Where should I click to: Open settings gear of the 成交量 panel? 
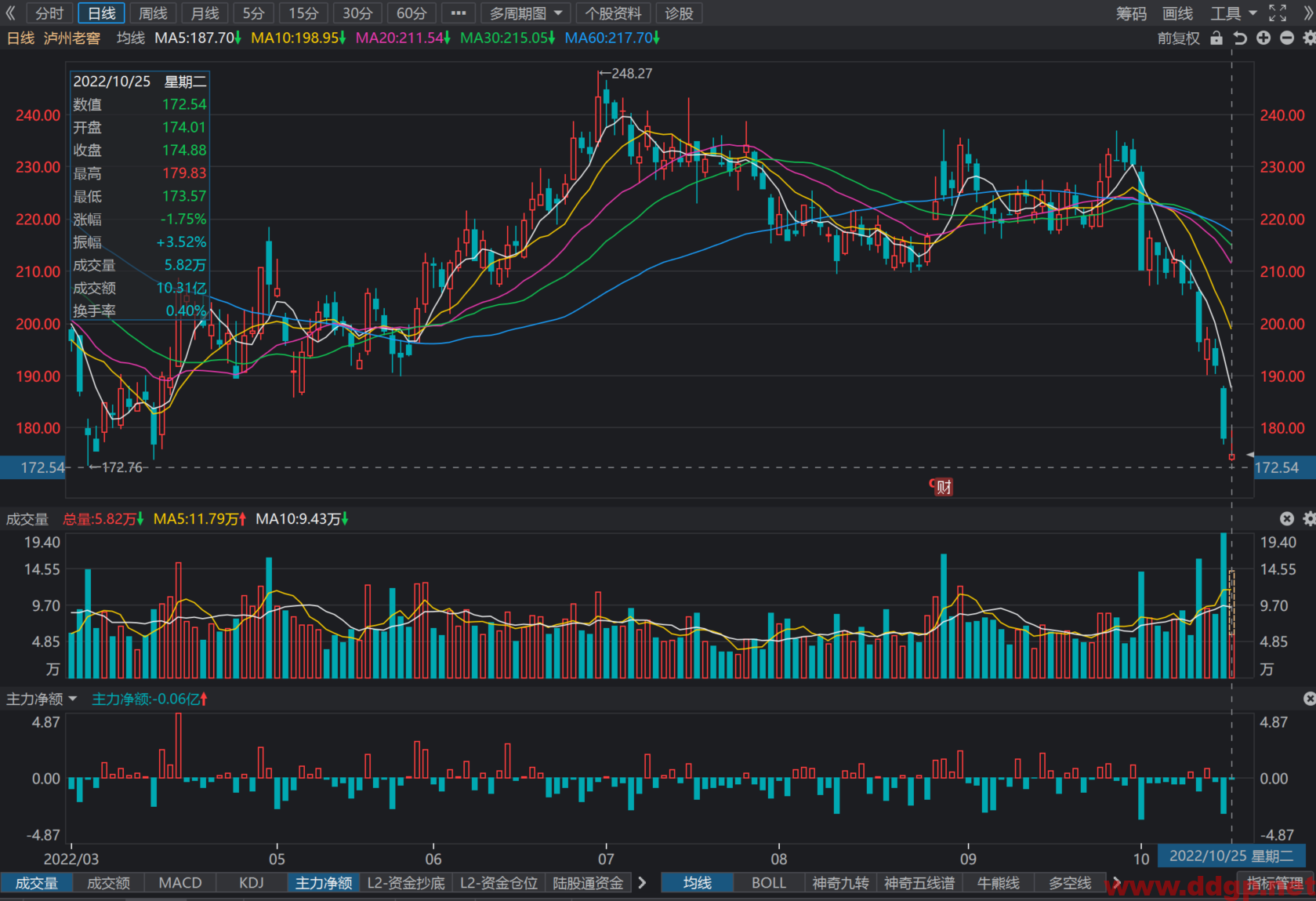coord(1309,518)
